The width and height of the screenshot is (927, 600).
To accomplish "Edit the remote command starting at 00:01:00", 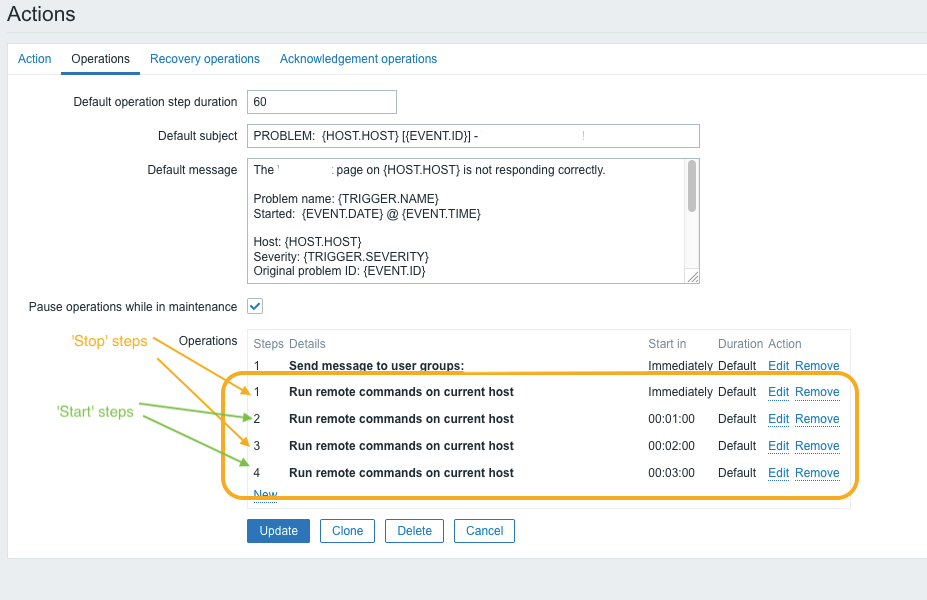I will click(x=778, y=419).
